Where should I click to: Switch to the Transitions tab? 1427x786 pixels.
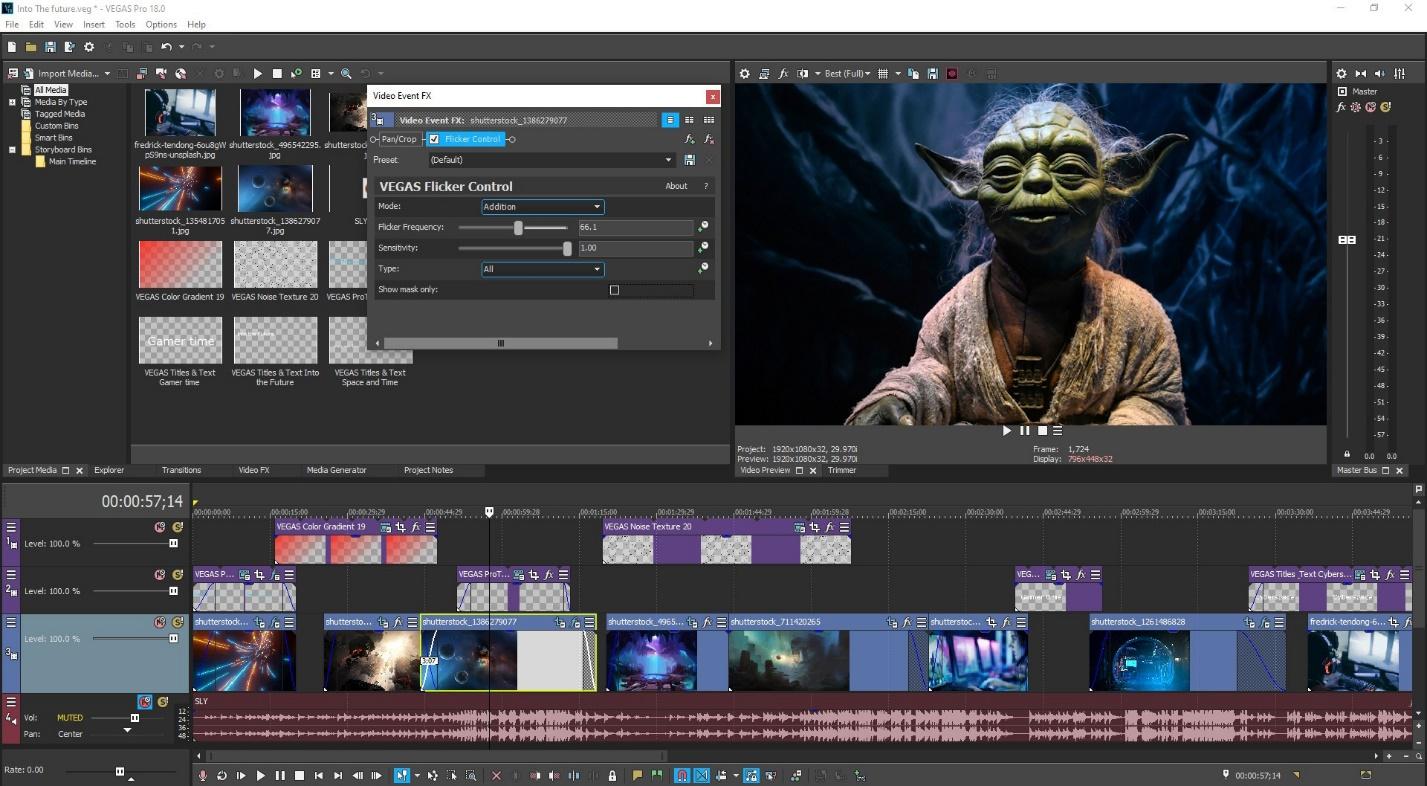point(181,470)
